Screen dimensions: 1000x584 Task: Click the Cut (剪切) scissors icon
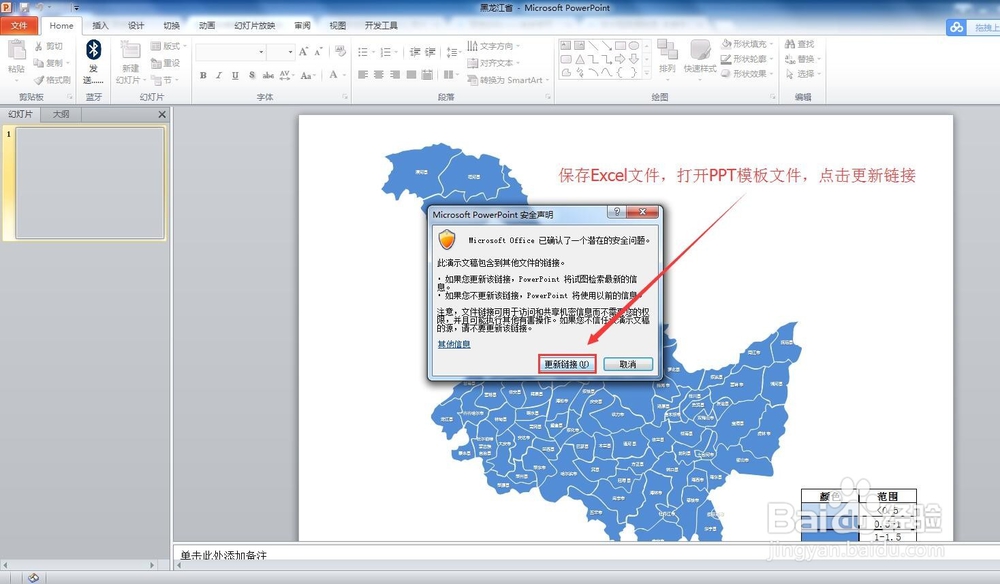coord(39,47)
